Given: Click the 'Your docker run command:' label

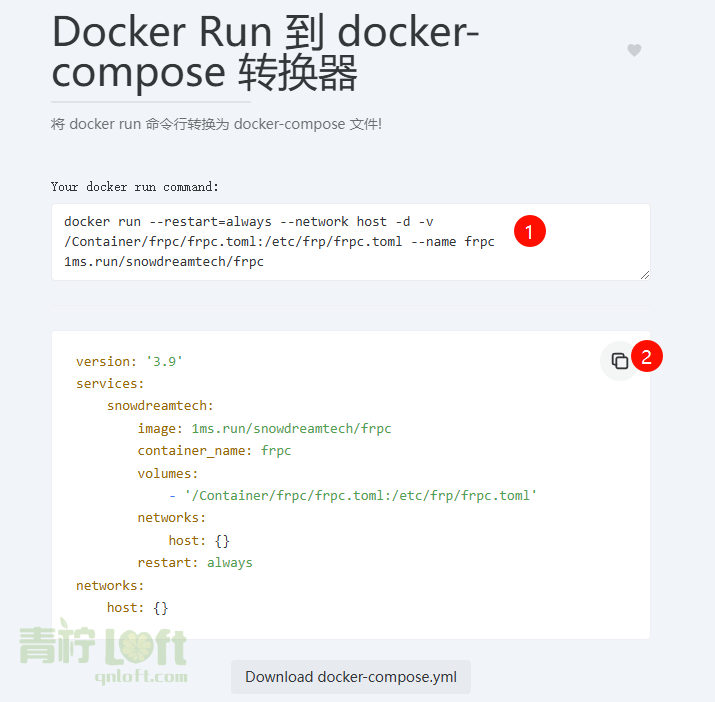Looking at the screenshot, I should tap(135, 187).
